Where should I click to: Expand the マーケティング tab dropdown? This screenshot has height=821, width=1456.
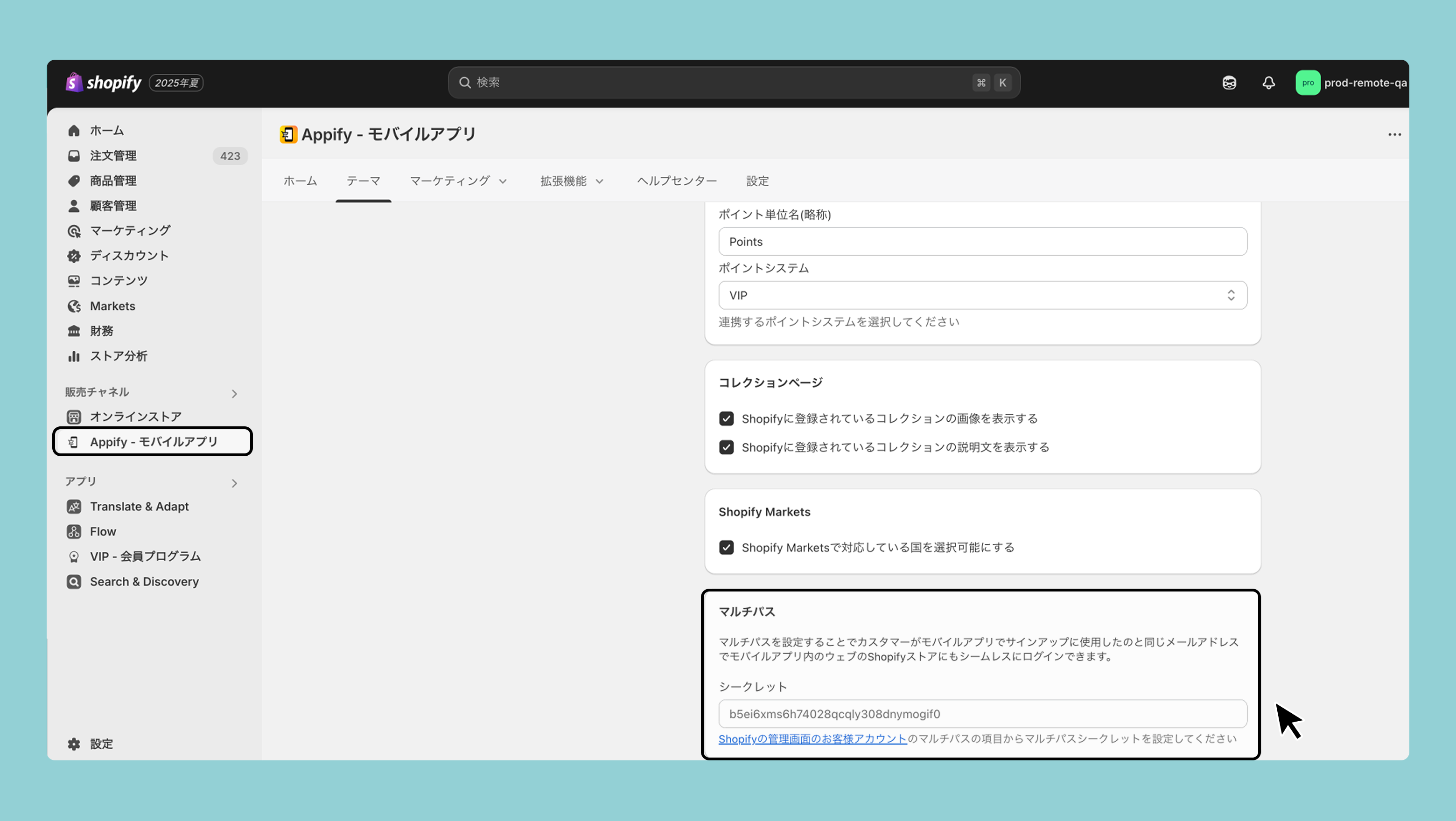(x=458, y=181)
